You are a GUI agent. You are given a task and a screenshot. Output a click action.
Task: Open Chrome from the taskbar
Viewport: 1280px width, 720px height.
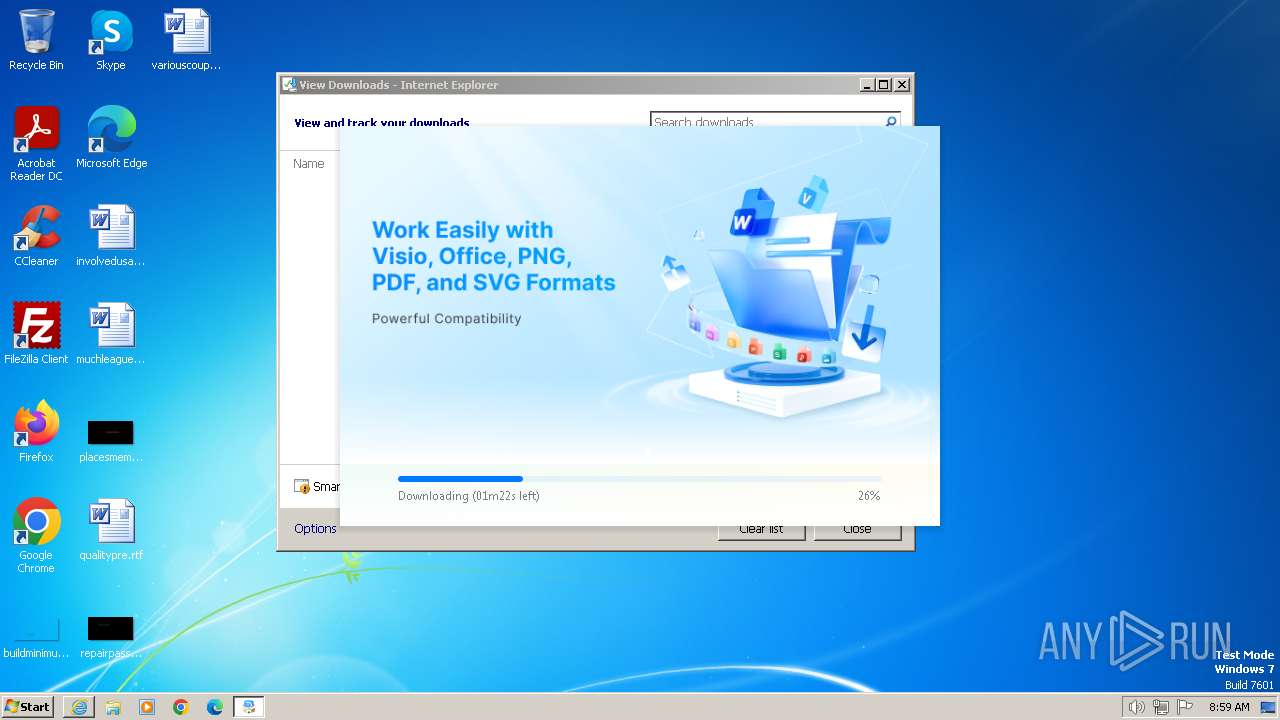(181, 707)
